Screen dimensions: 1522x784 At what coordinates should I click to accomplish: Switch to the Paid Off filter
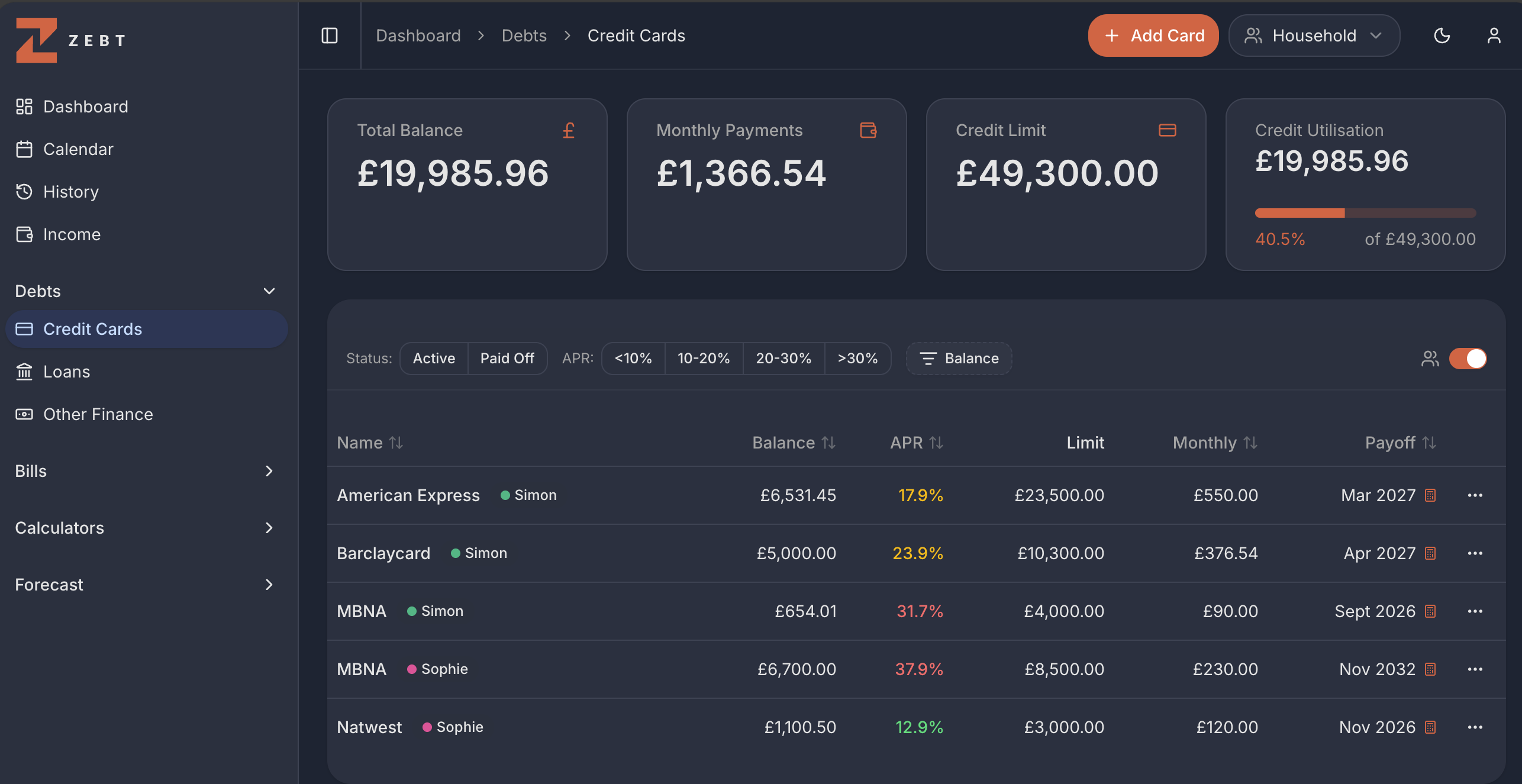507,358
